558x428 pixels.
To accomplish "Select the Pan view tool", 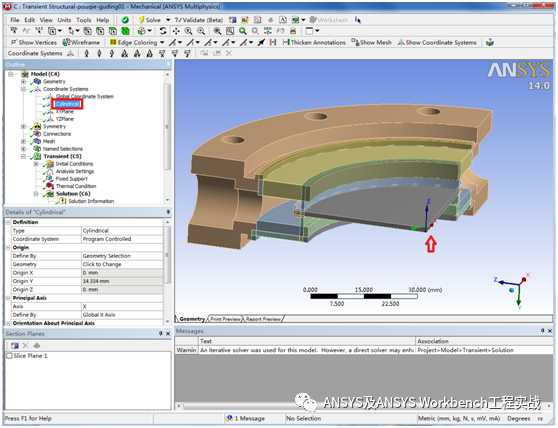I will click(x=176, y=31).
